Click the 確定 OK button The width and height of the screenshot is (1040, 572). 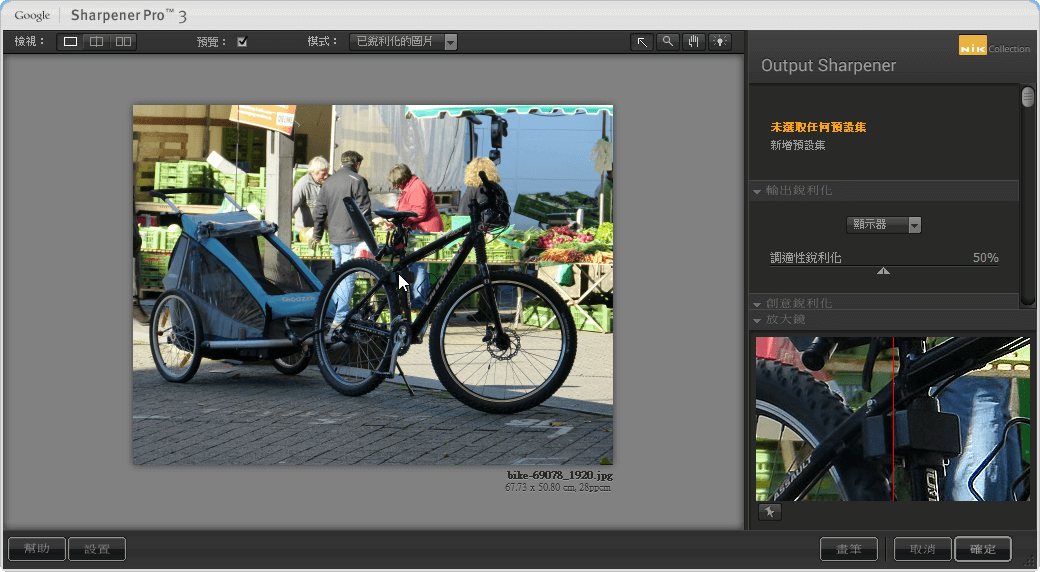click(982, 549)
